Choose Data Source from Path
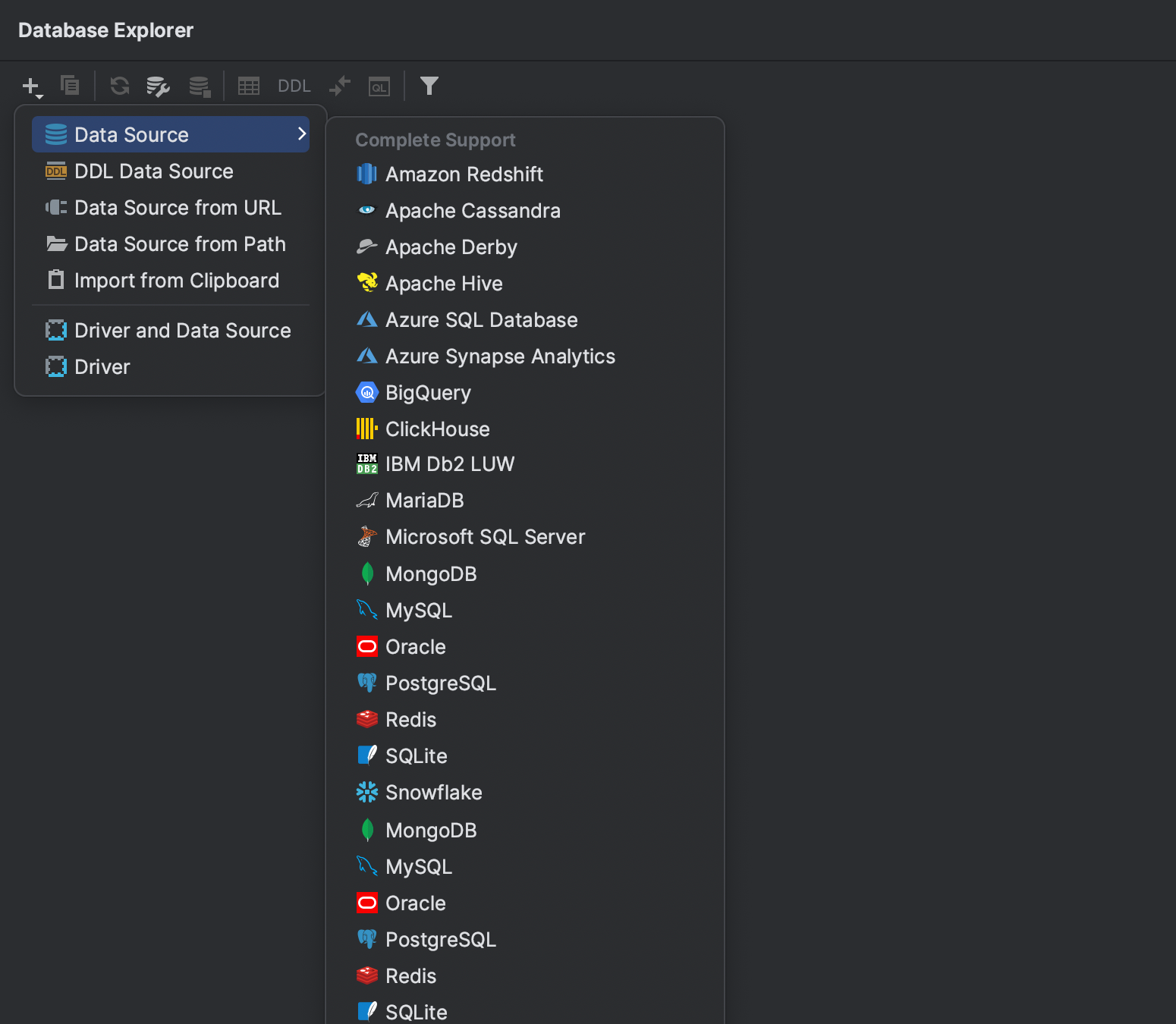Image resolution: width=1176 pixels, height=1024 pixels. [x=180, y=243]
